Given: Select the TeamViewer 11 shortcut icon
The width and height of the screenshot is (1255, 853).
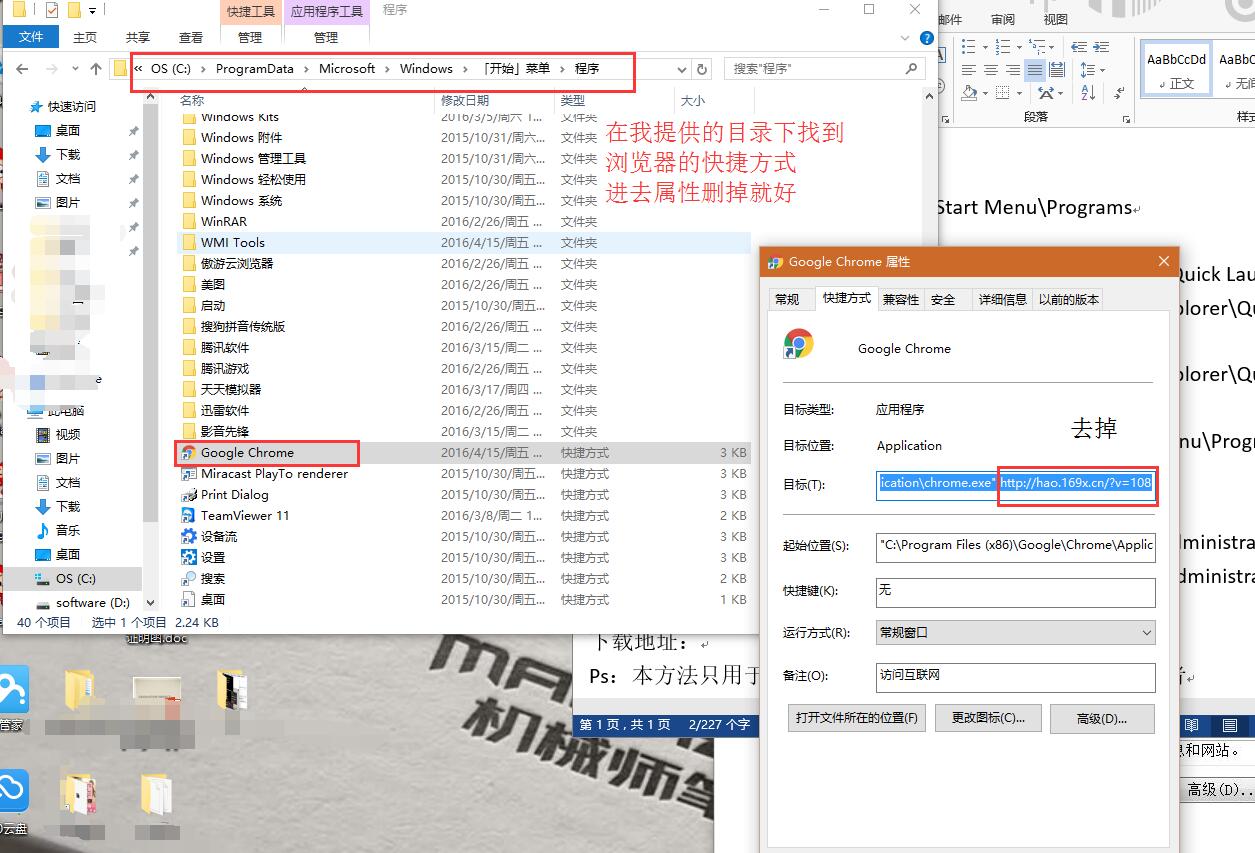Looking at the screenshot, I should (x=188, y=516).
